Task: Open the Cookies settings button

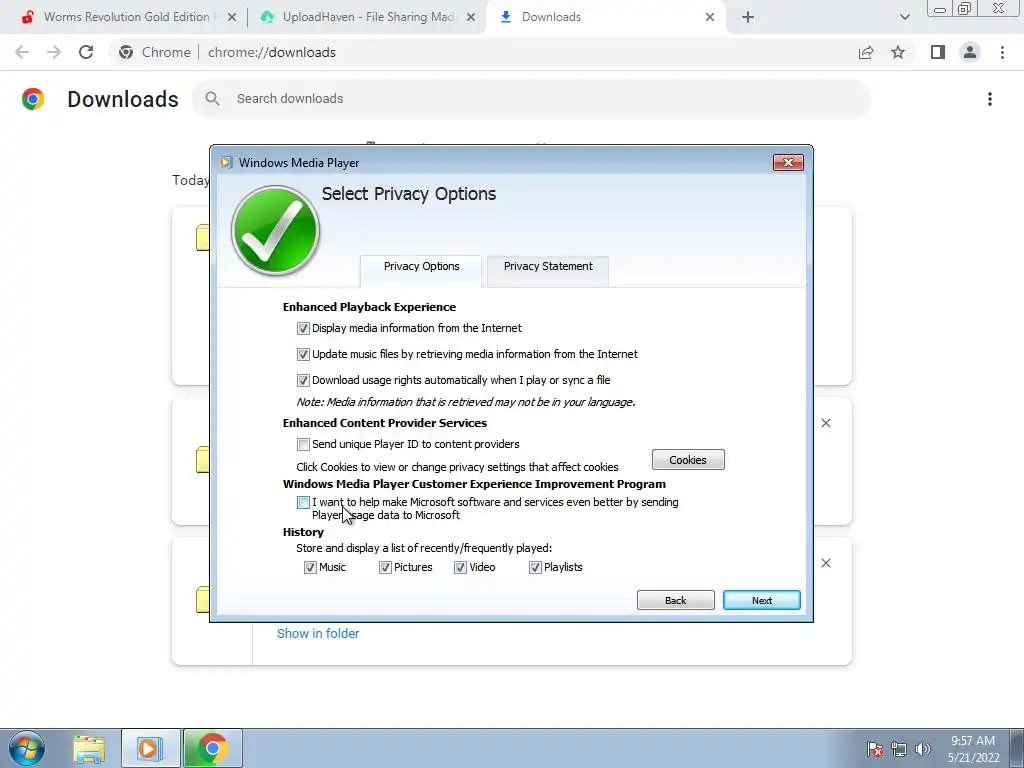Action: tap(688, 460)
